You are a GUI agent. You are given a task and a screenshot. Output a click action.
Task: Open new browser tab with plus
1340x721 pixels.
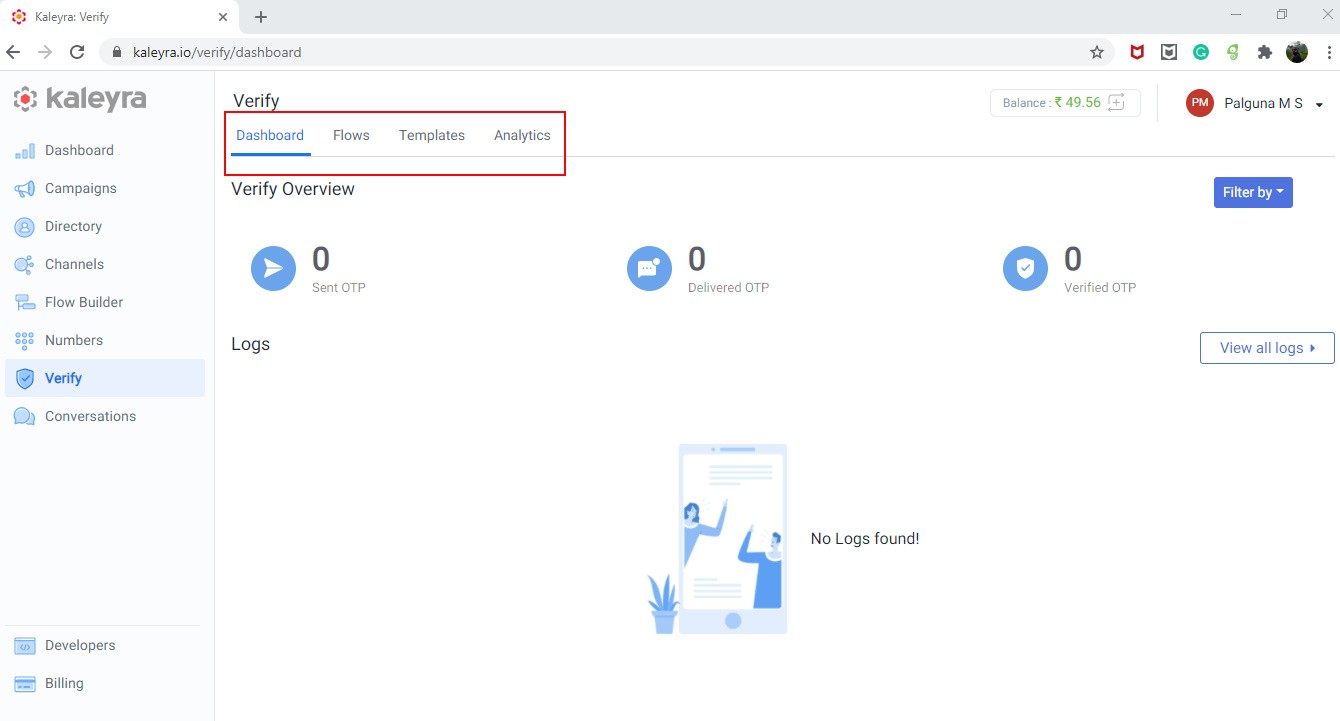[261, 17]
